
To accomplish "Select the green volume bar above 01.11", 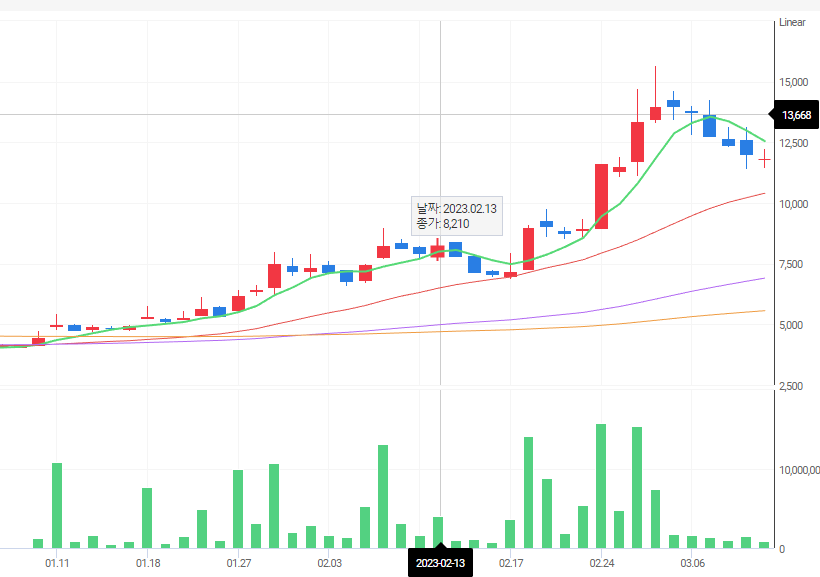I will pos(57,505).
